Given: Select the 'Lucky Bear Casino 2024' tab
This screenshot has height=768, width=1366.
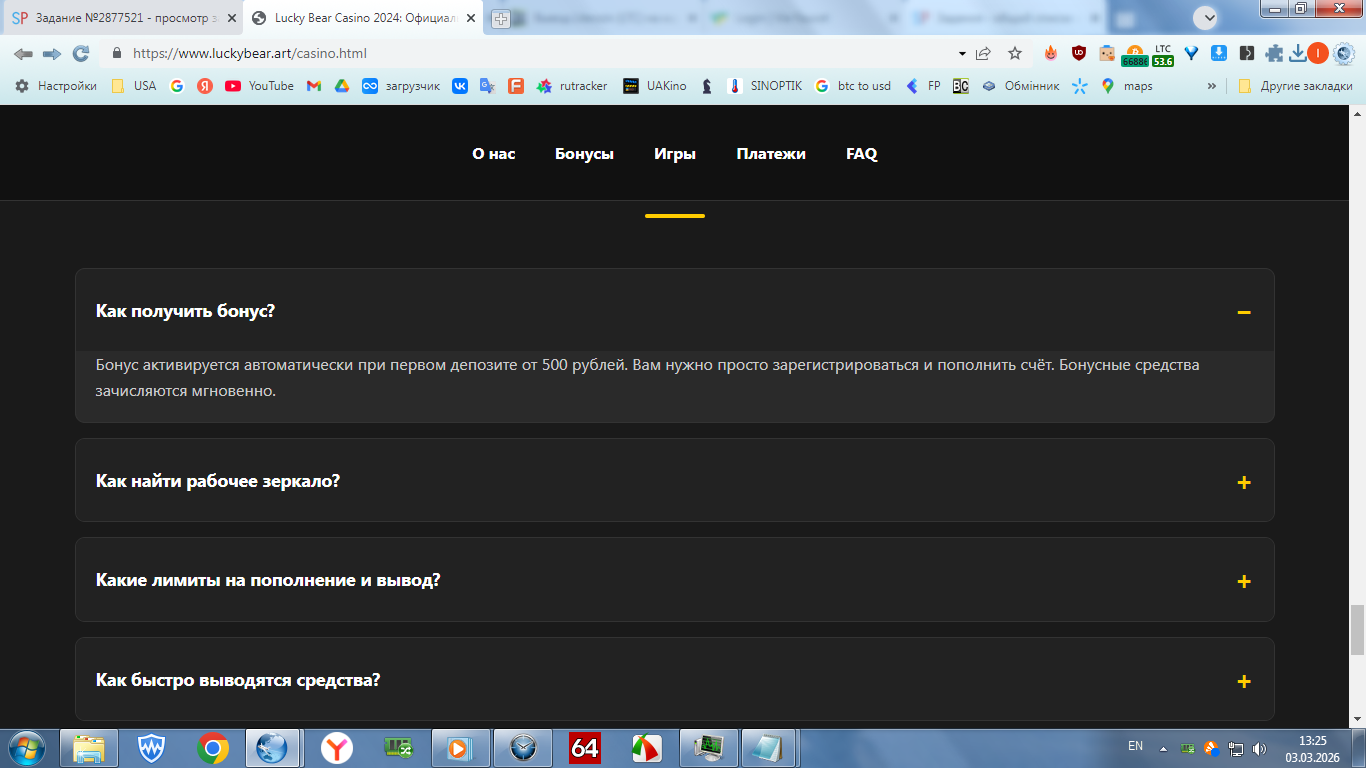Looking at the screenshot, I should [x=365, y=18].
